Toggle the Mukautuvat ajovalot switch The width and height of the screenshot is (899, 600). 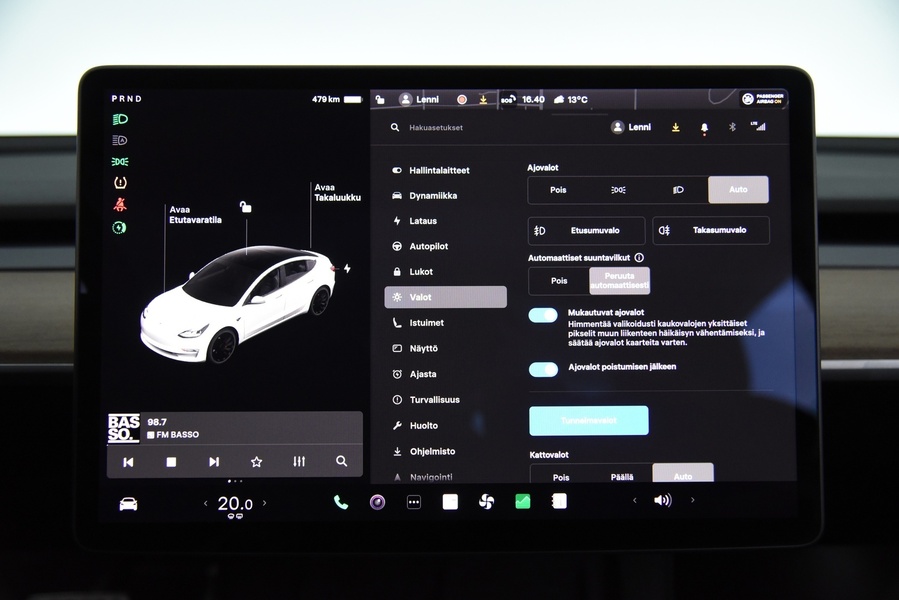click(x=542, y=314)
